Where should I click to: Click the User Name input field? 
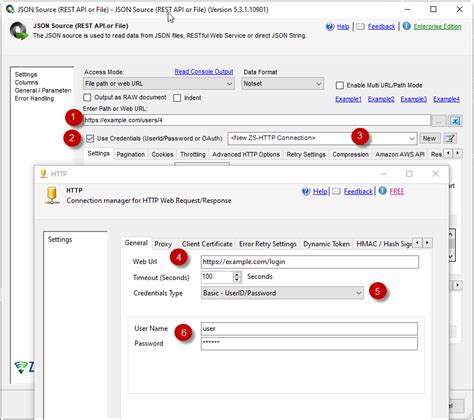(309, 329)
